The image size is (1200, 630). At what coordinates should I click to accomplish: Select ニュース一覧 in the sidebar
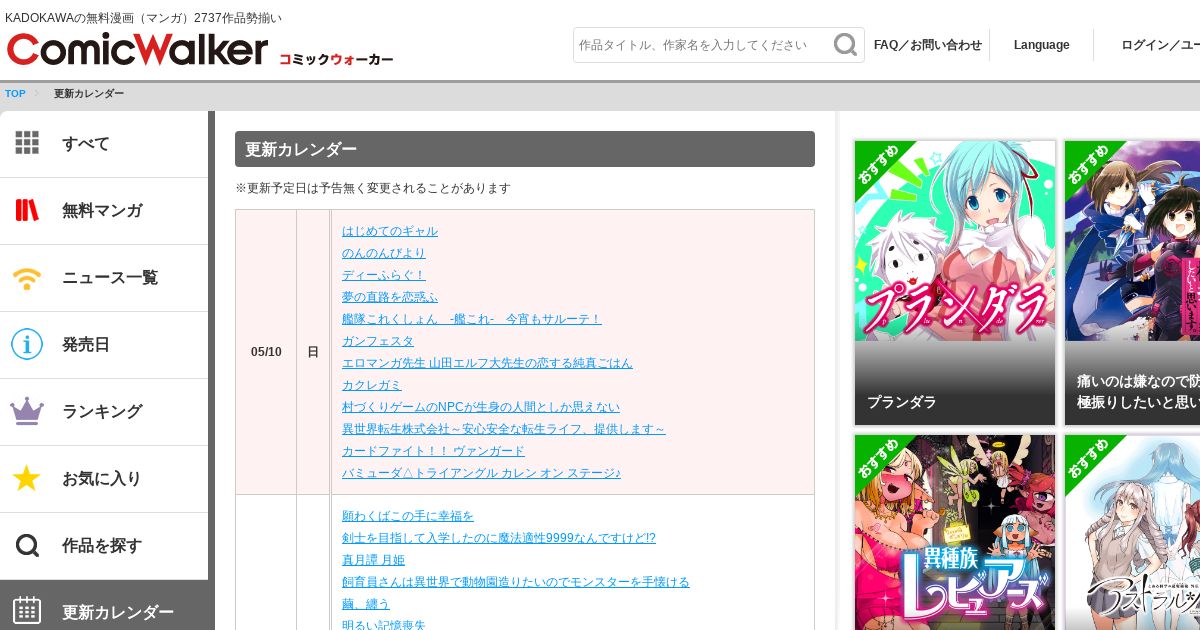point(104,278)
